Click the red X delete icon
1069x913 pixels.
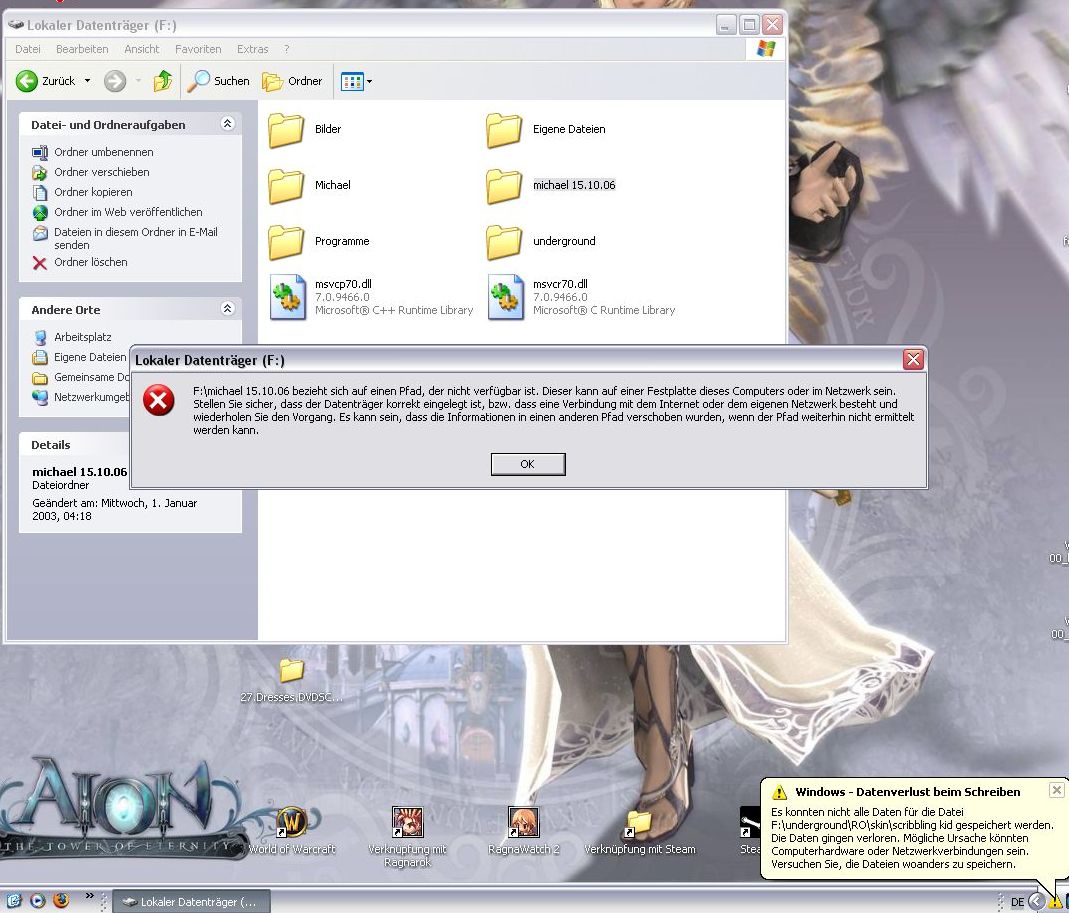tap(40, 263)
